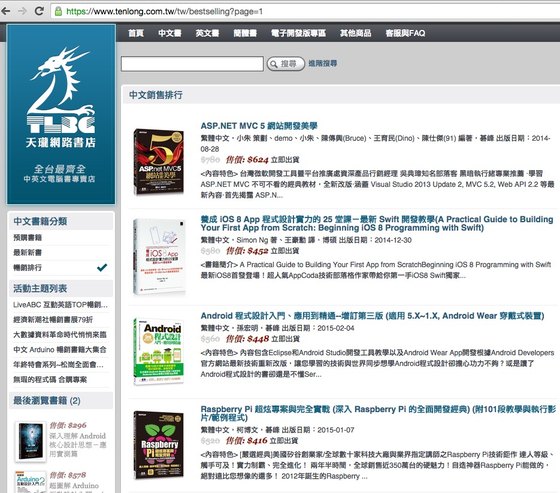This screenshot has height=493, width=560.
Task: Click the browser forward arrow
Action: coord(22,11)
